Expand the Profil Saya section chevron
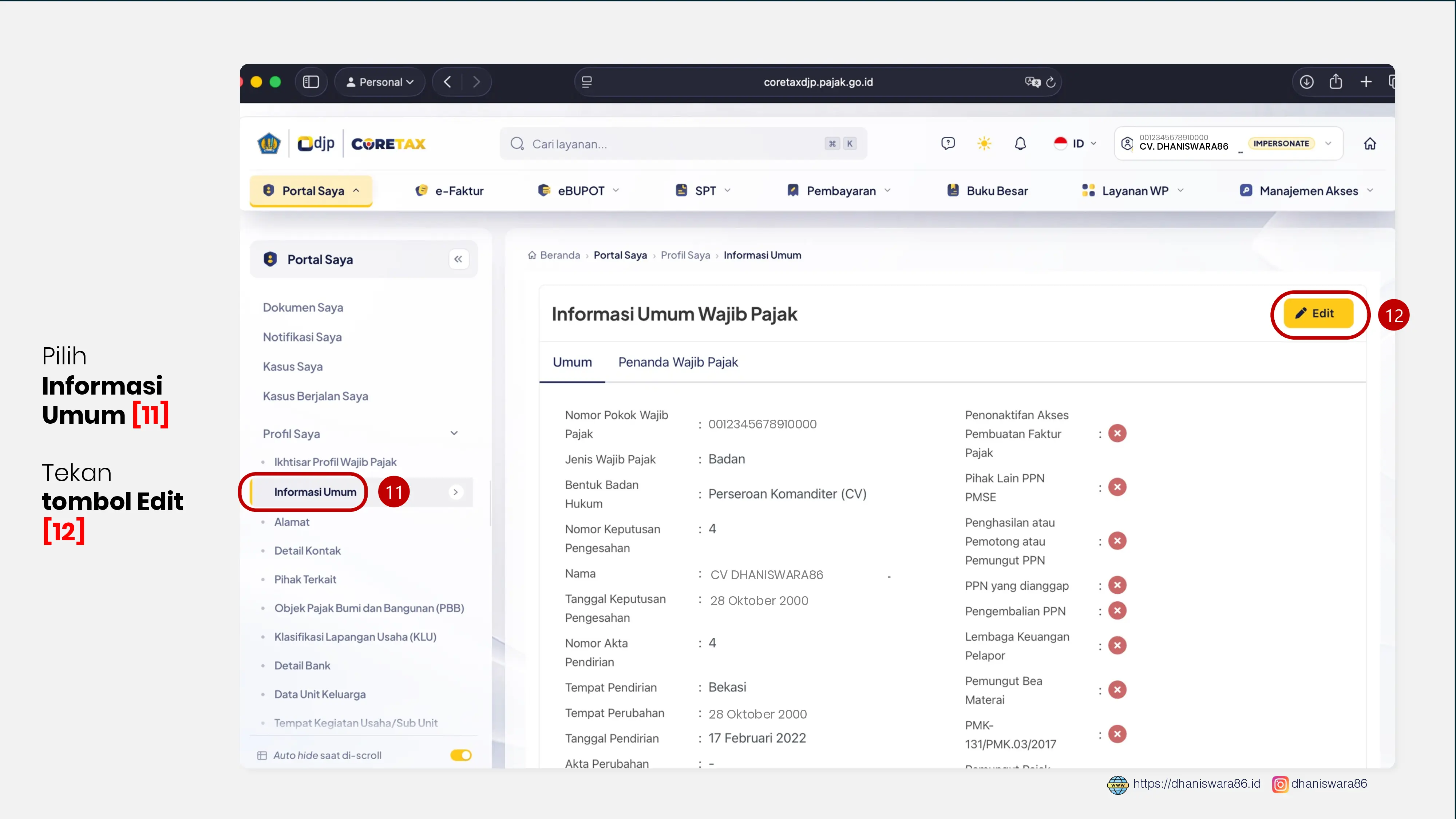The height and width of the screenshot is (819, 1456). 454,434
